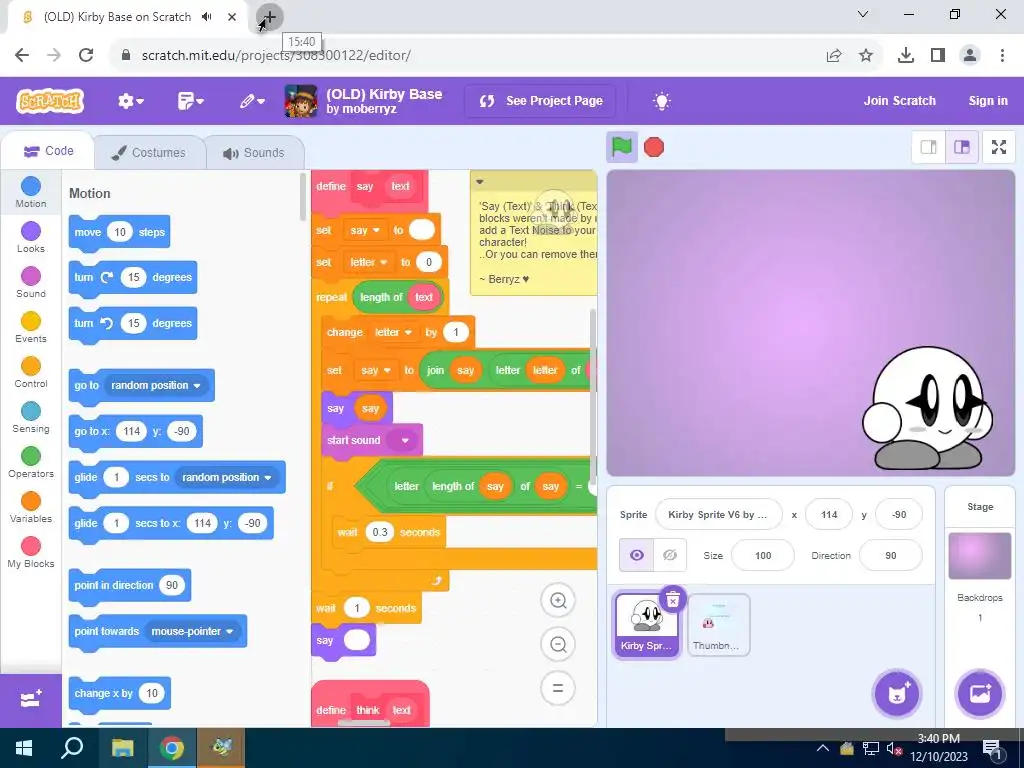This screenshot has width=1024, height=768.
Task: Select the Operators block category
Action: click(x=31, y=462)
